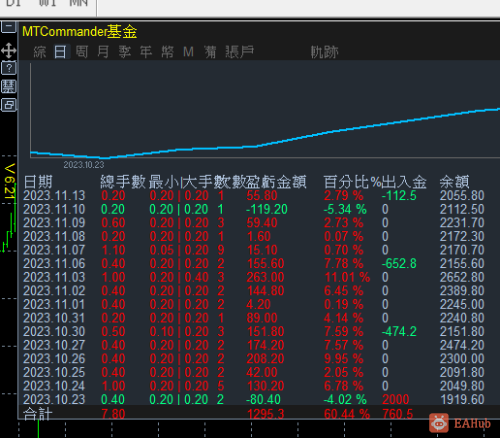Click the 11.01 % percentage value
The height and width of the screenshot is (438, 500).
pyautogui.click(x=347, y=277)
